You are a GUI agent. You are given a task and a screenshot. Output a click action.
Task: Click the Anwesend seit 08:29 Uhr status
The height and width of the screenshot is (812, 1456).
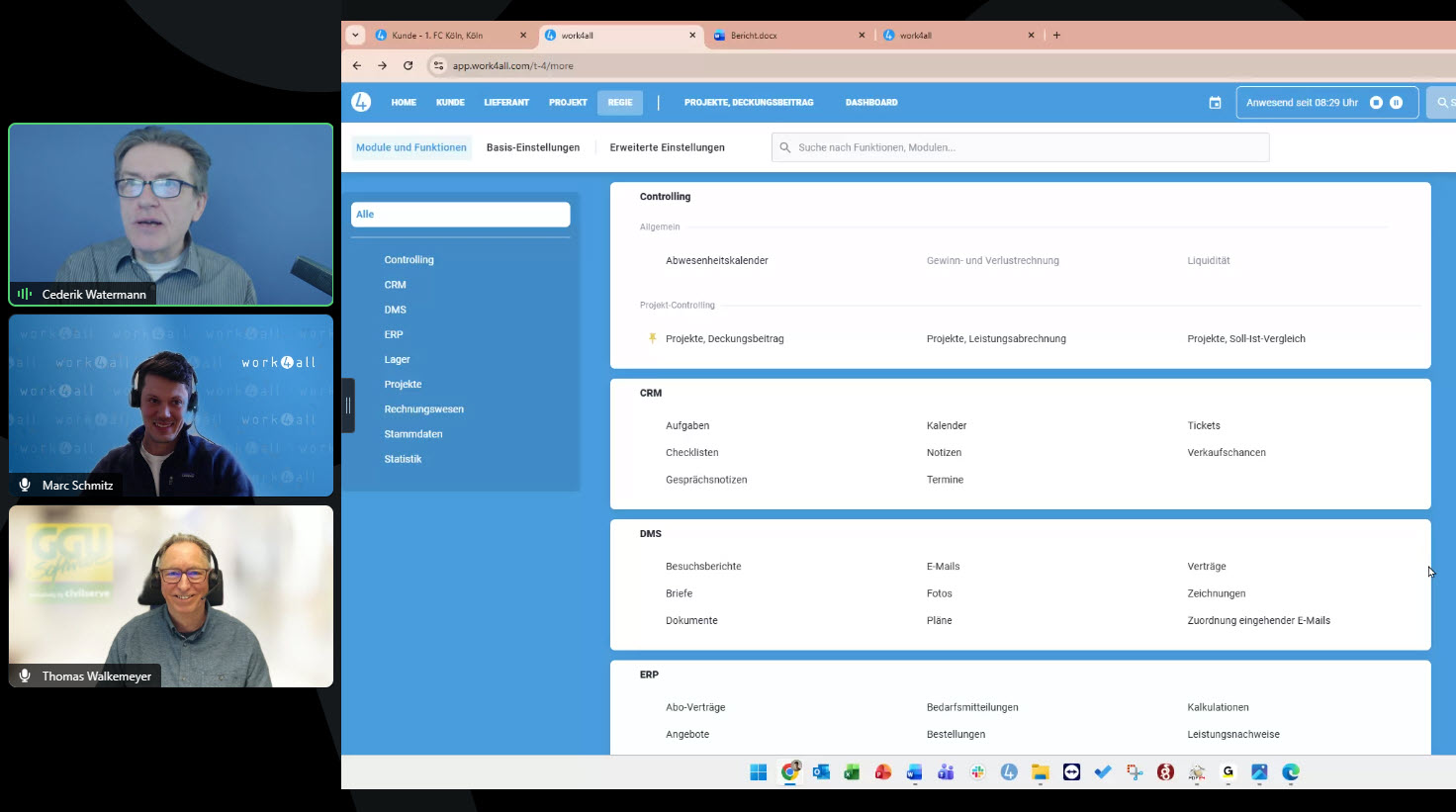[1302, 103]
